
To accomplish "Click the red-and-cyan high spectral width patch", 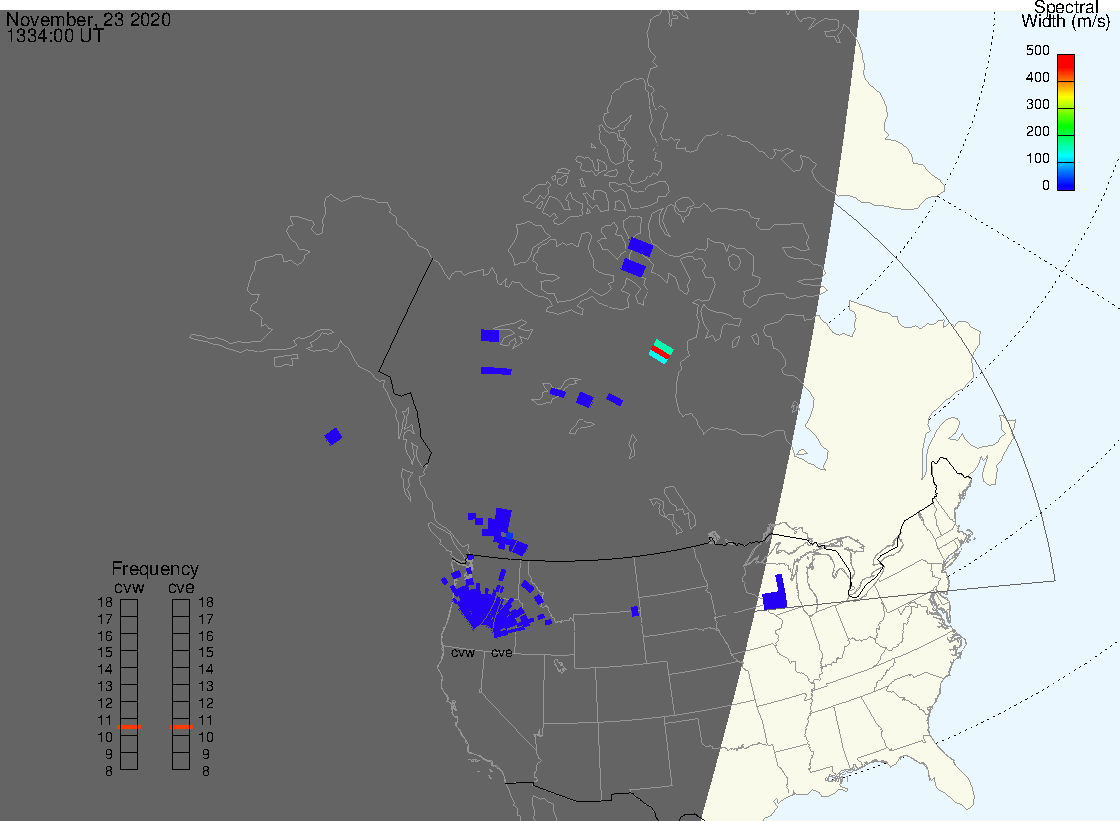I will [x=661, y=352].
